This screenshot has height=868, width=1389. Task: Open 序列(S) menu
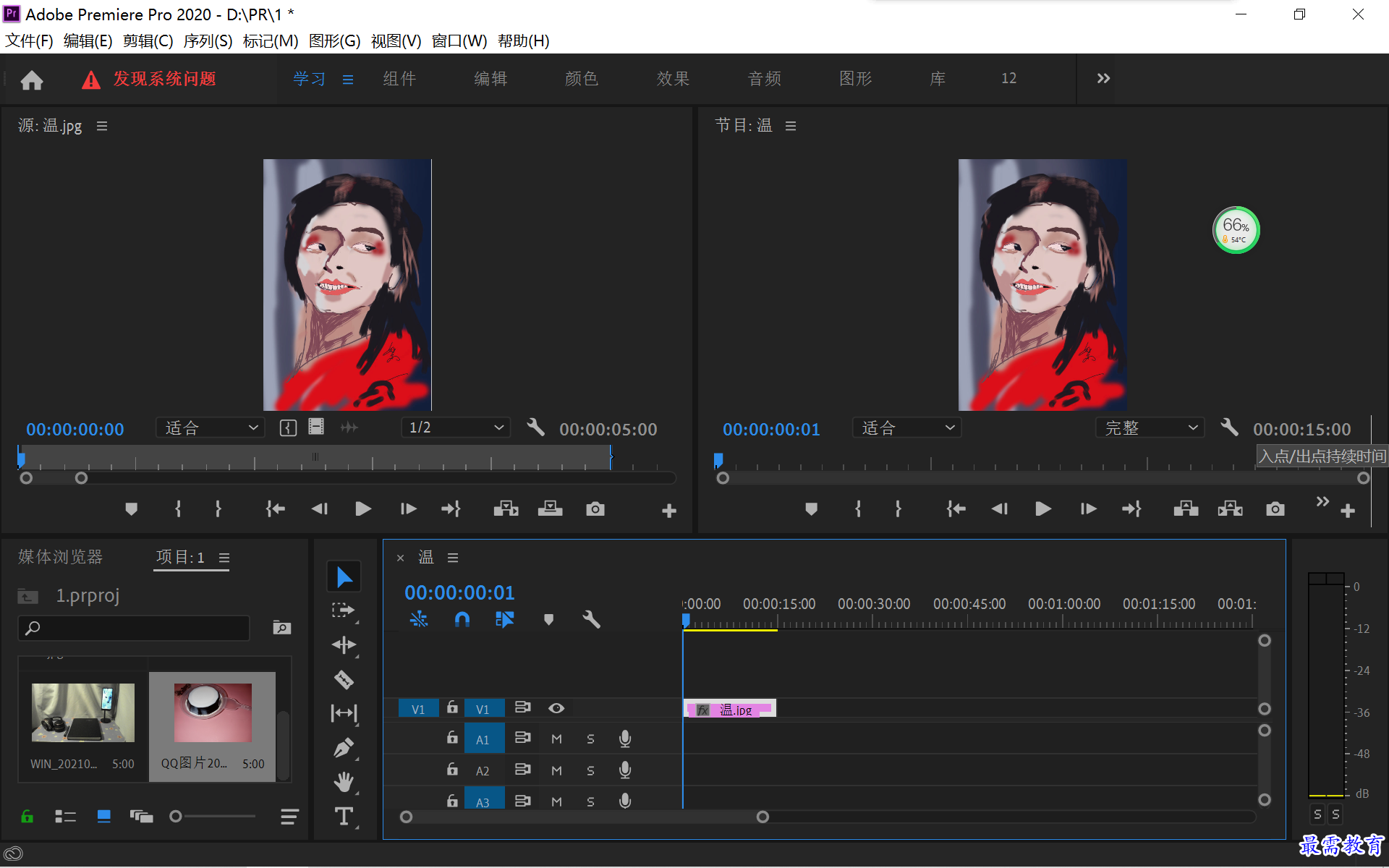pyautogui.click(x=208, y=41)
